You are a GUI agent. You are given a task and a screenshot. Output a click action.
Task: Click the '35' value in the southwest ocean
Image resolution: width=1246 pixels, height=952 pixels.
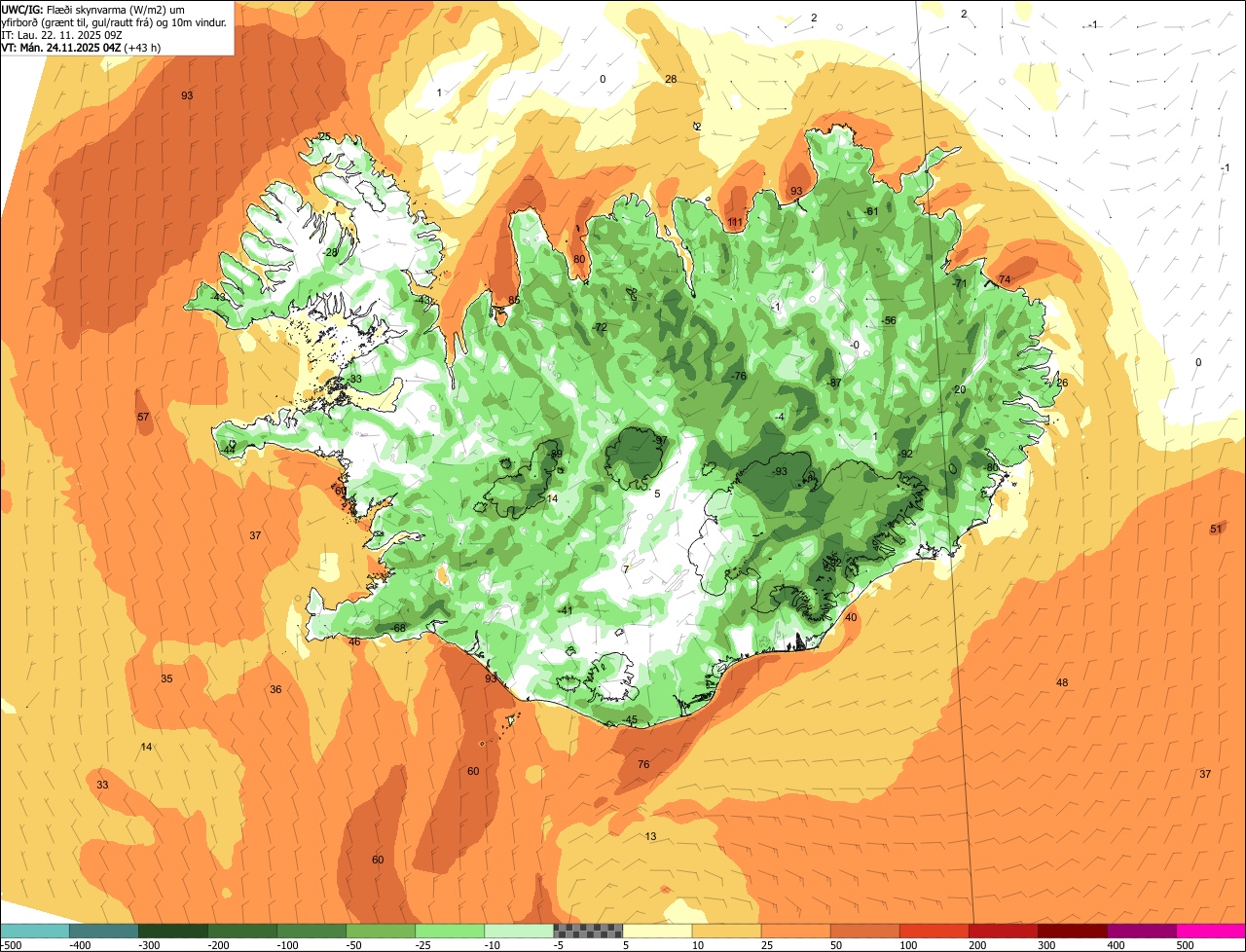pos(166,678)
